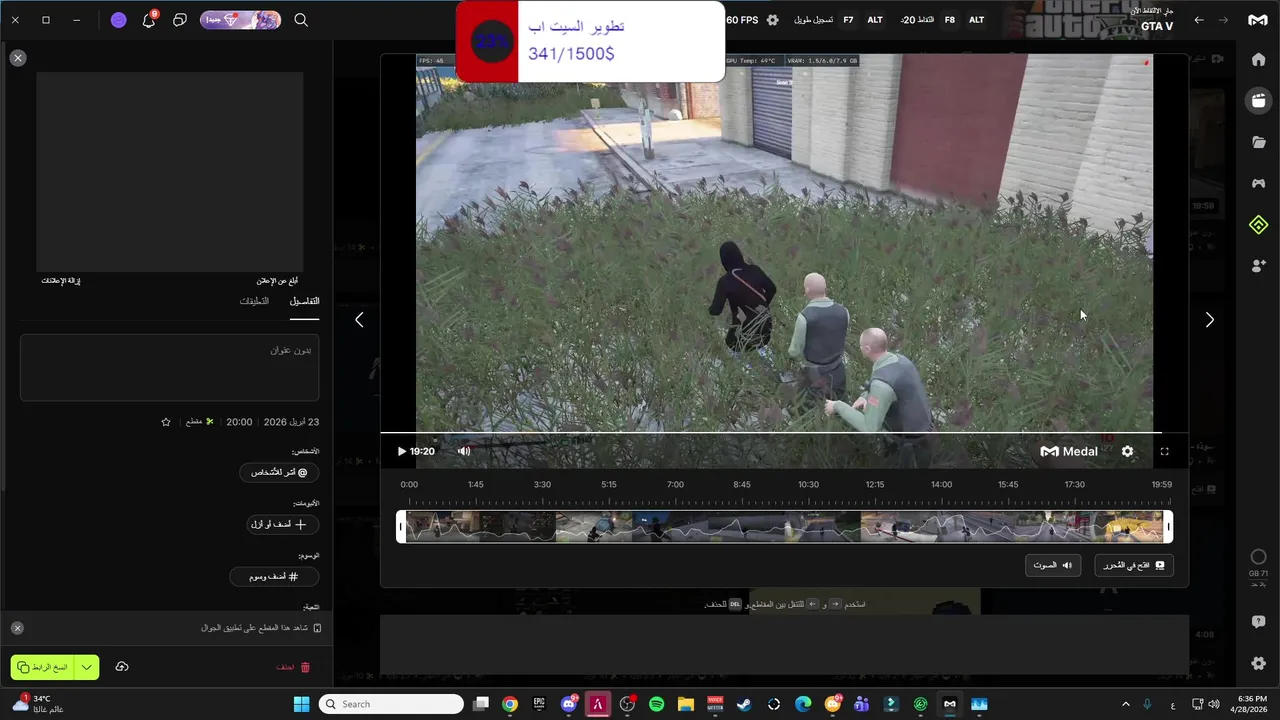Open recording settings gear beside 60 FPS

point(772,20)
